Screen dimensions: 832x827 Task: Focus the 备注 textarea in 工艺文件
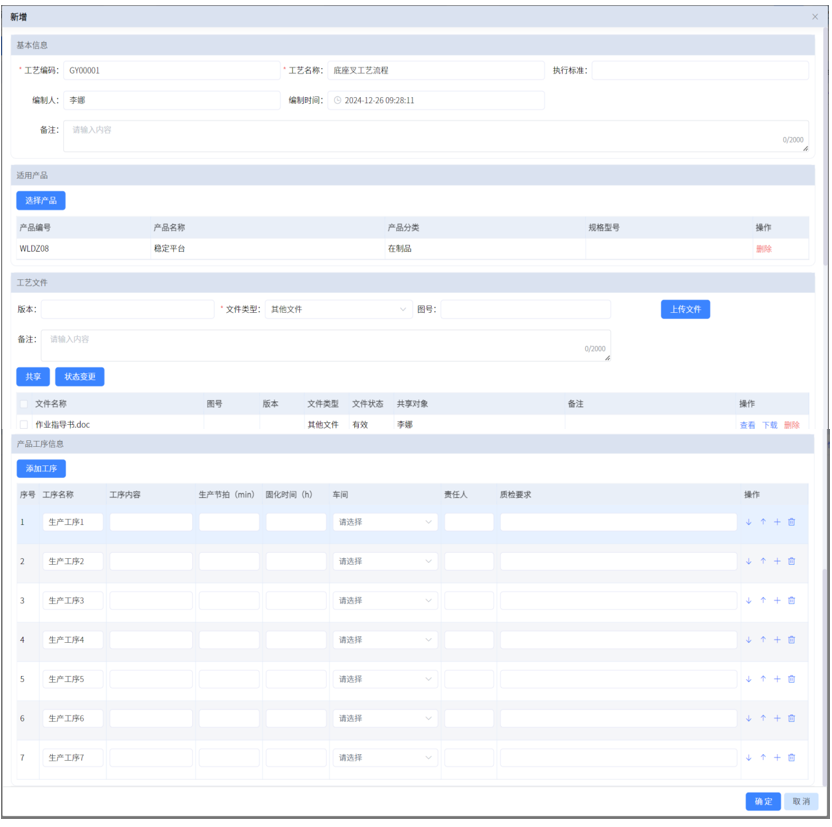click(326, 345)
